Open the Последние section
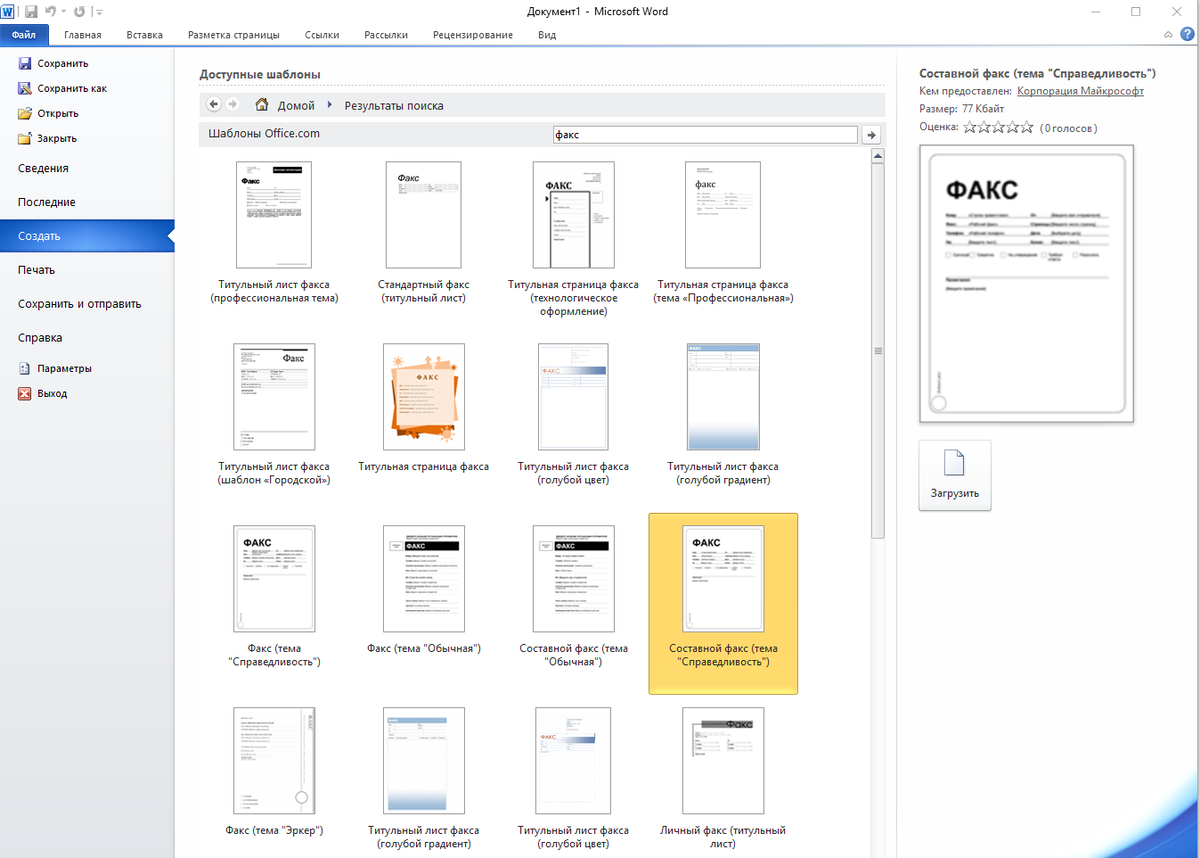This screenshot has height=858, width=1200. tap(46, 202)
